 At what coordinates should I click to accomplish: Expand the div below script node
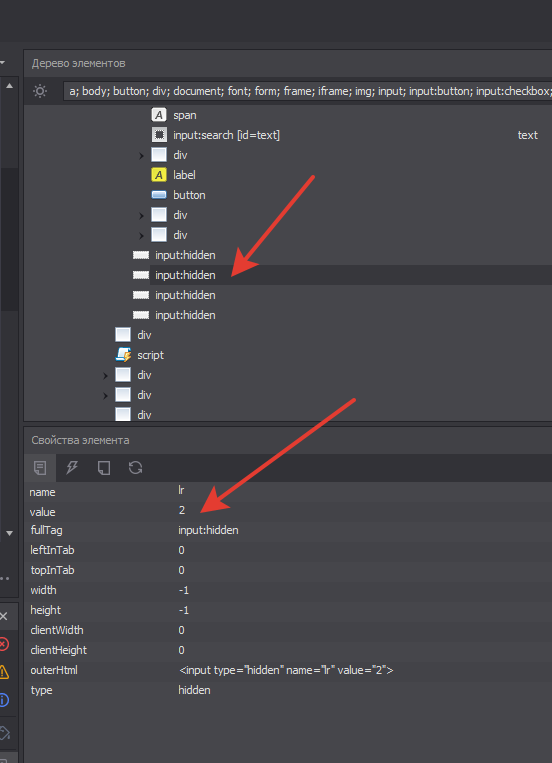click(x=105, y=376)
